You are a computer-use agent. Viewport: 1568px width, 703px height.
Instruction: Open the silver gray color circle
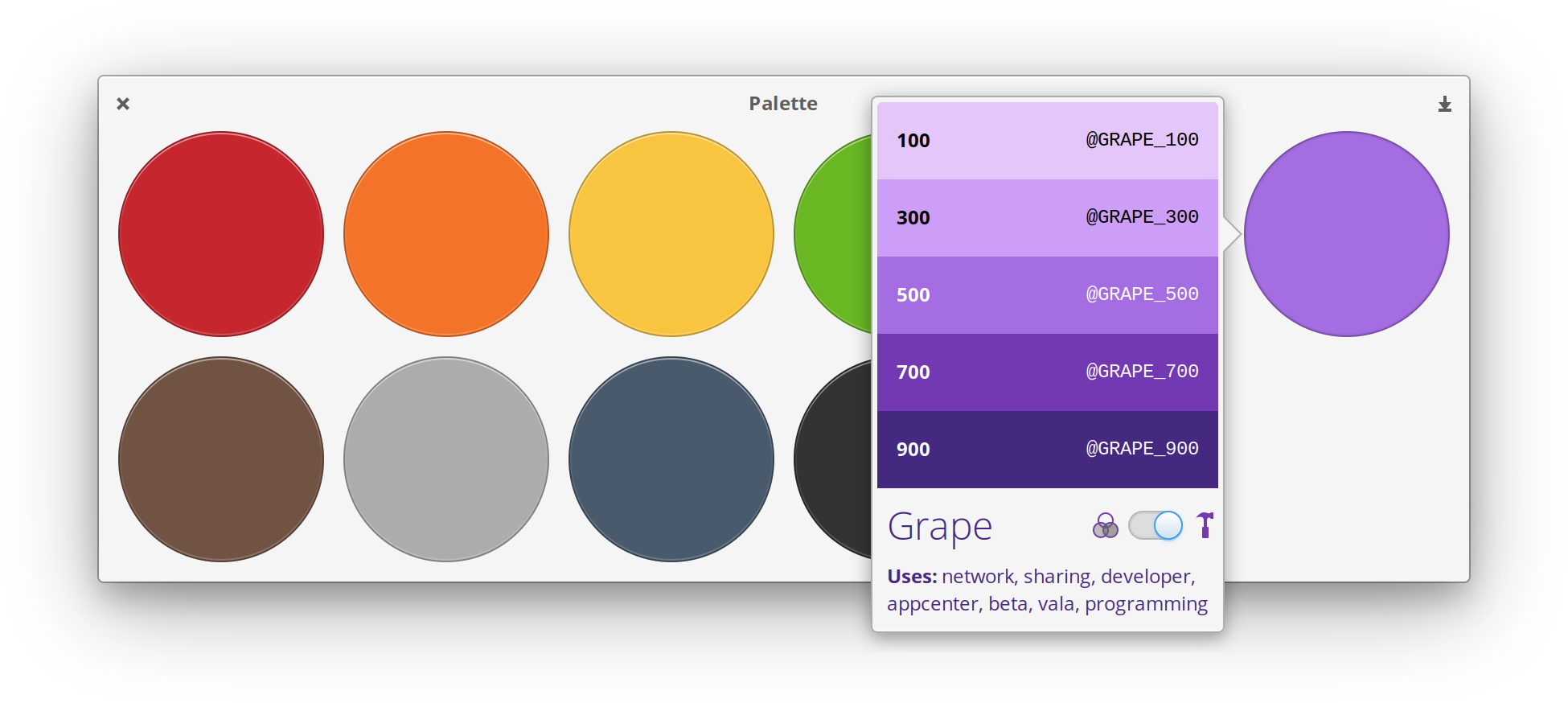(446, 458)
